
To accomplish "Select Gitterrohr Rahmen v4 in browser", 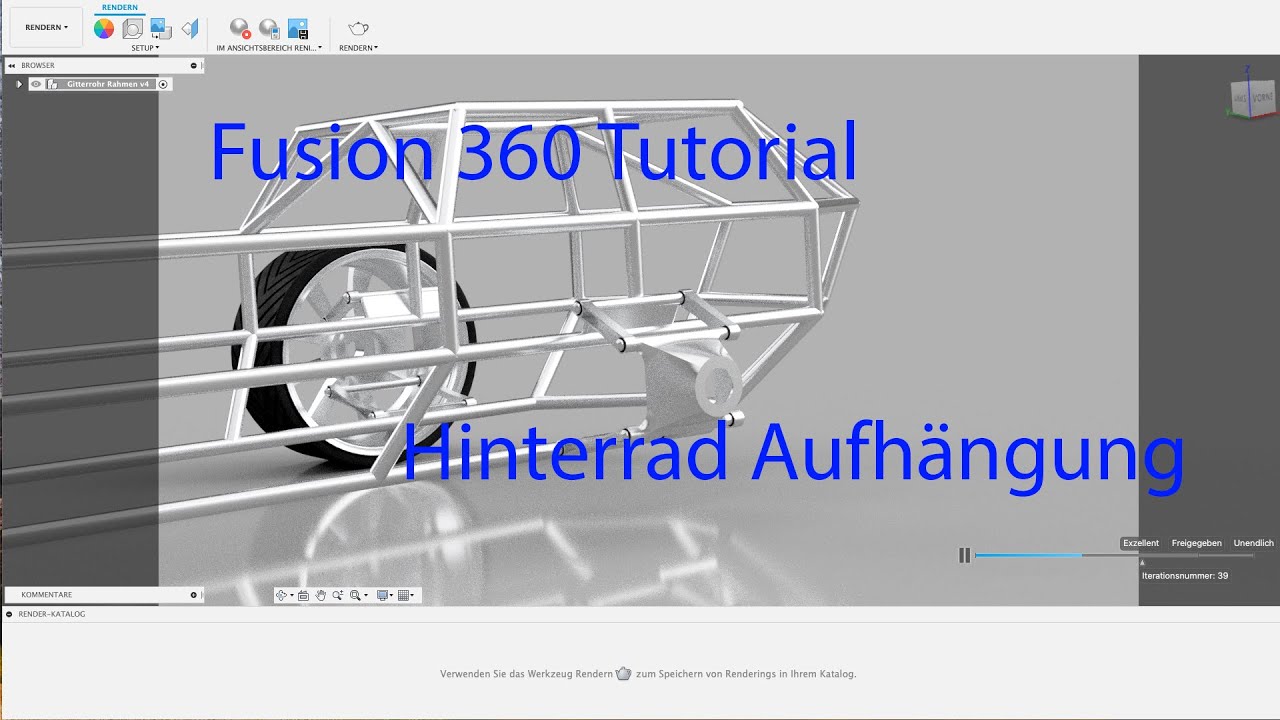I will (x=108, y=85).
